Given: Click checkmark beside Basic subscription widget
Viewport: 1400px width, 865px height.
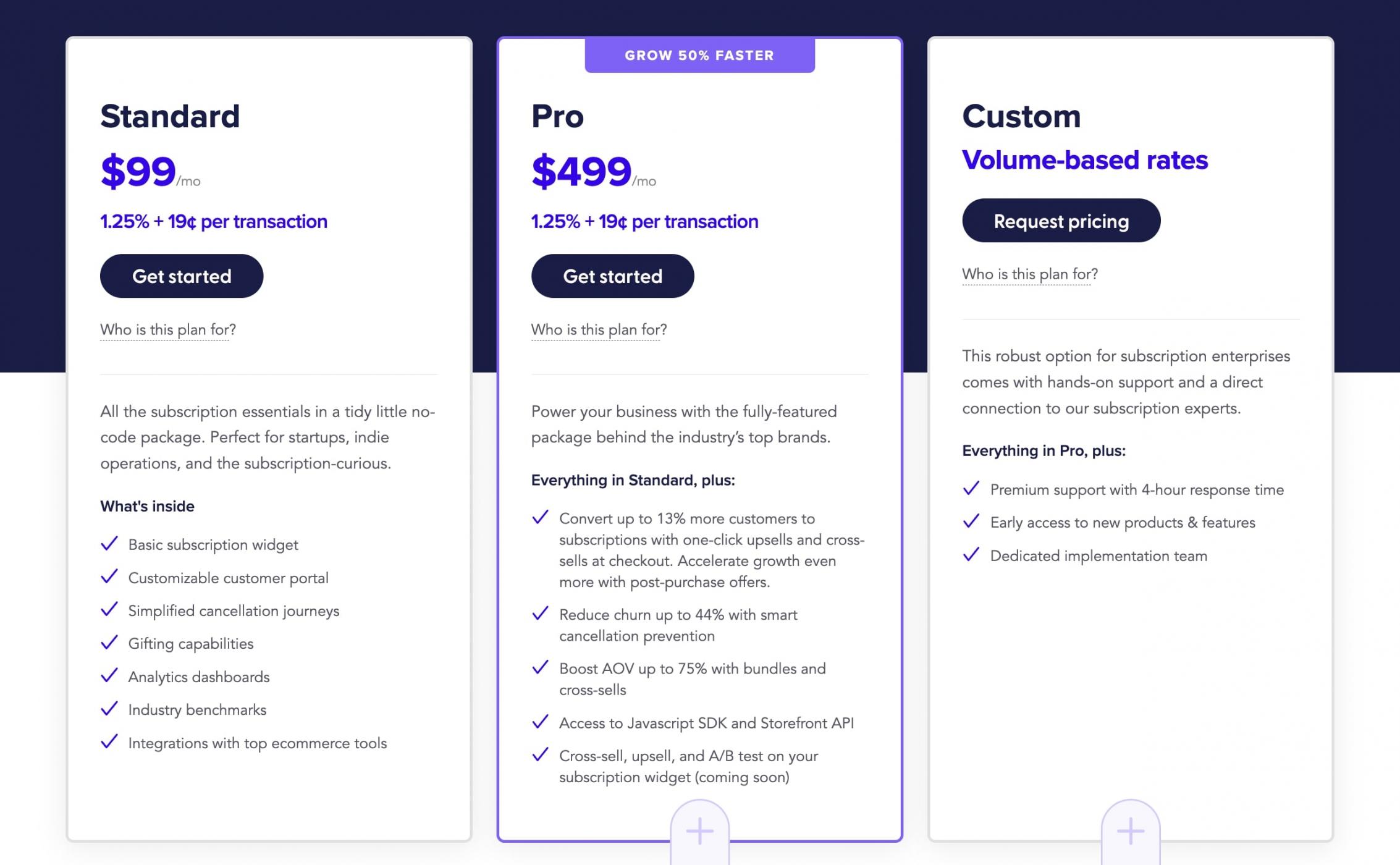Looking at the screenshot, I should (x=109, y=544).
